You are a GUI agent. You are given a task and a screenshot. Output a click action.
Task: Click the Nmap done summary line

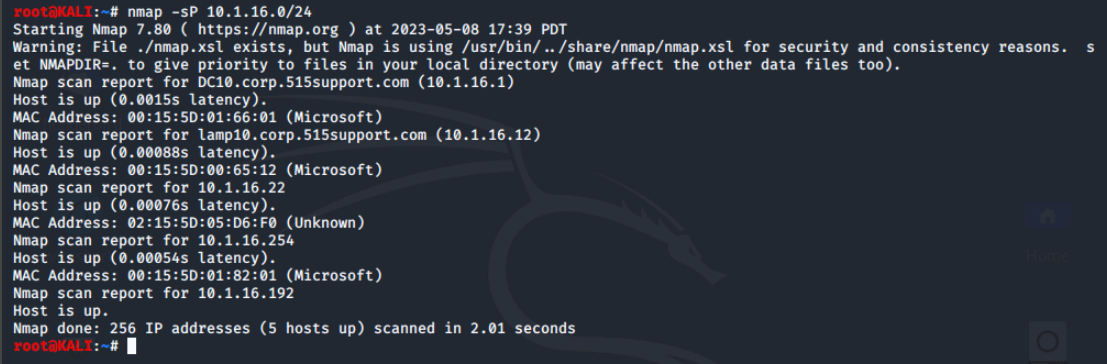[294, 328]
